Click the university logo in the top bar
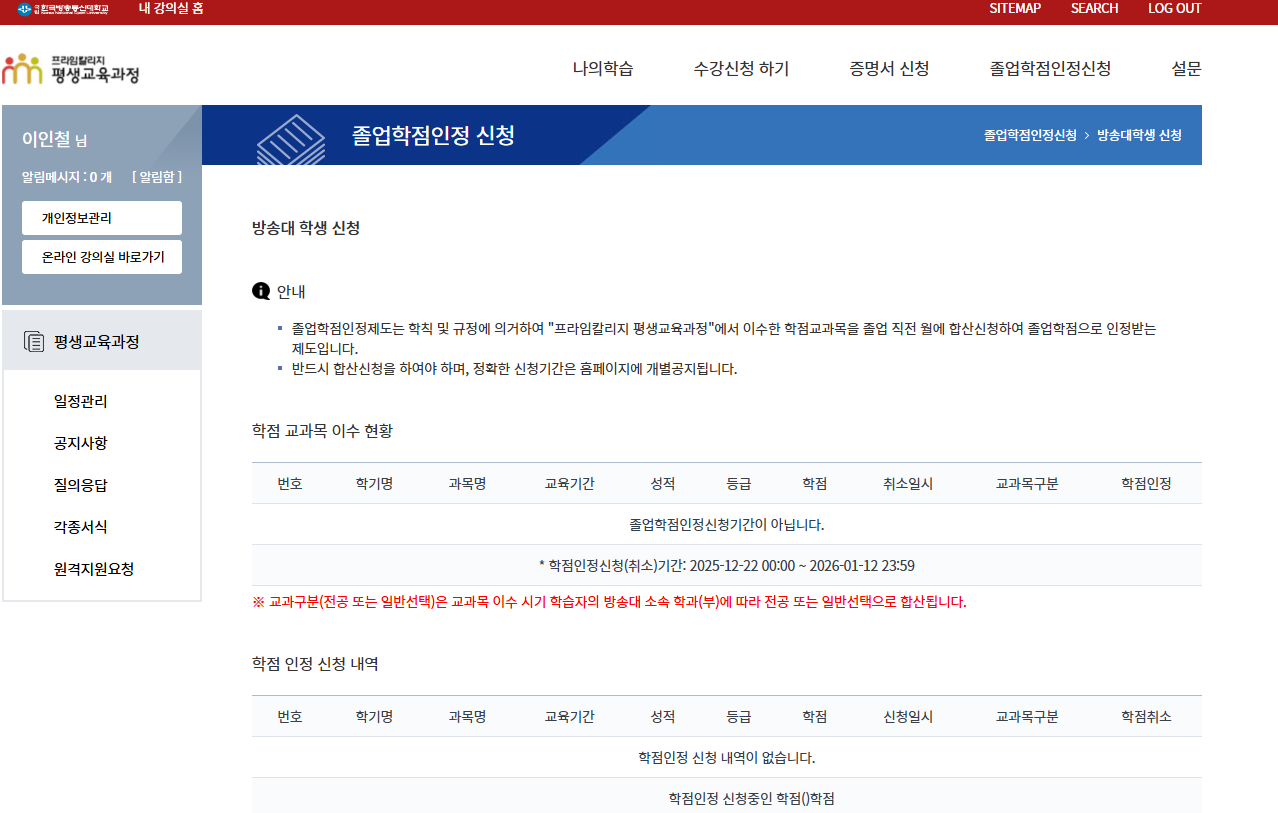 pyautogui.click(x=63, y=9)
